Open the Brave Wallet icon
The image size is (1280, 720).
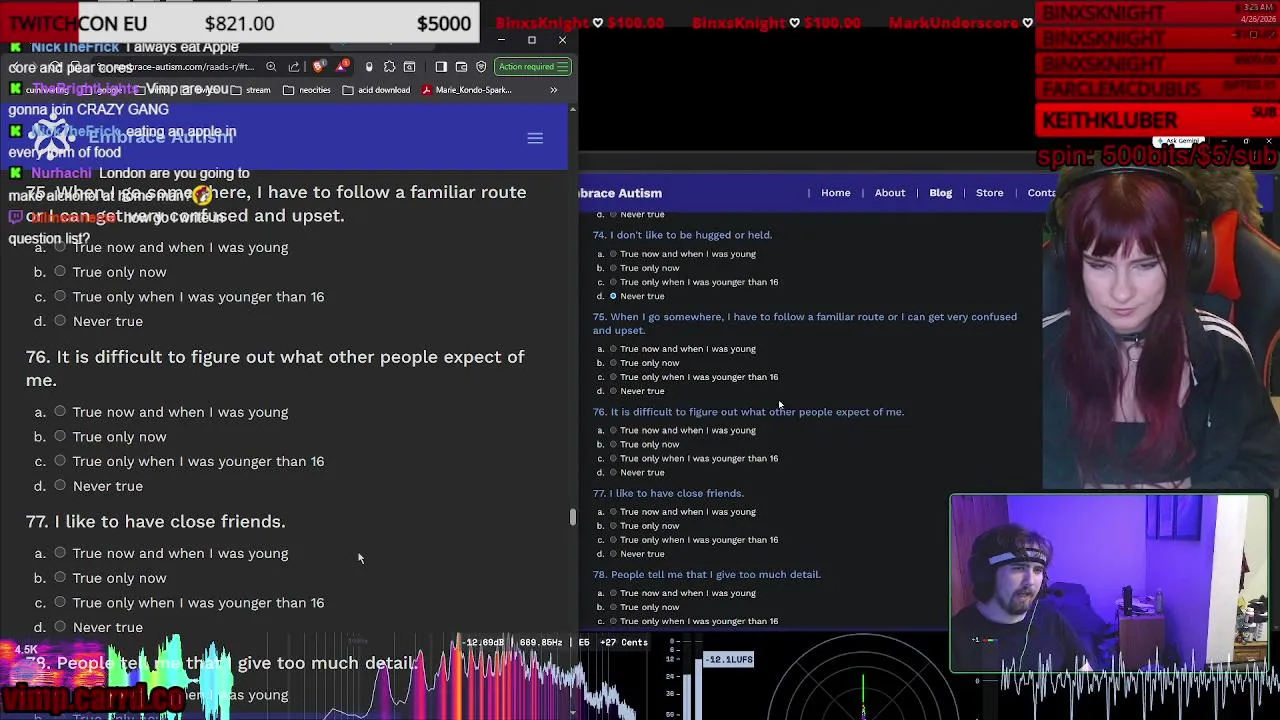(x=461, y=67)
